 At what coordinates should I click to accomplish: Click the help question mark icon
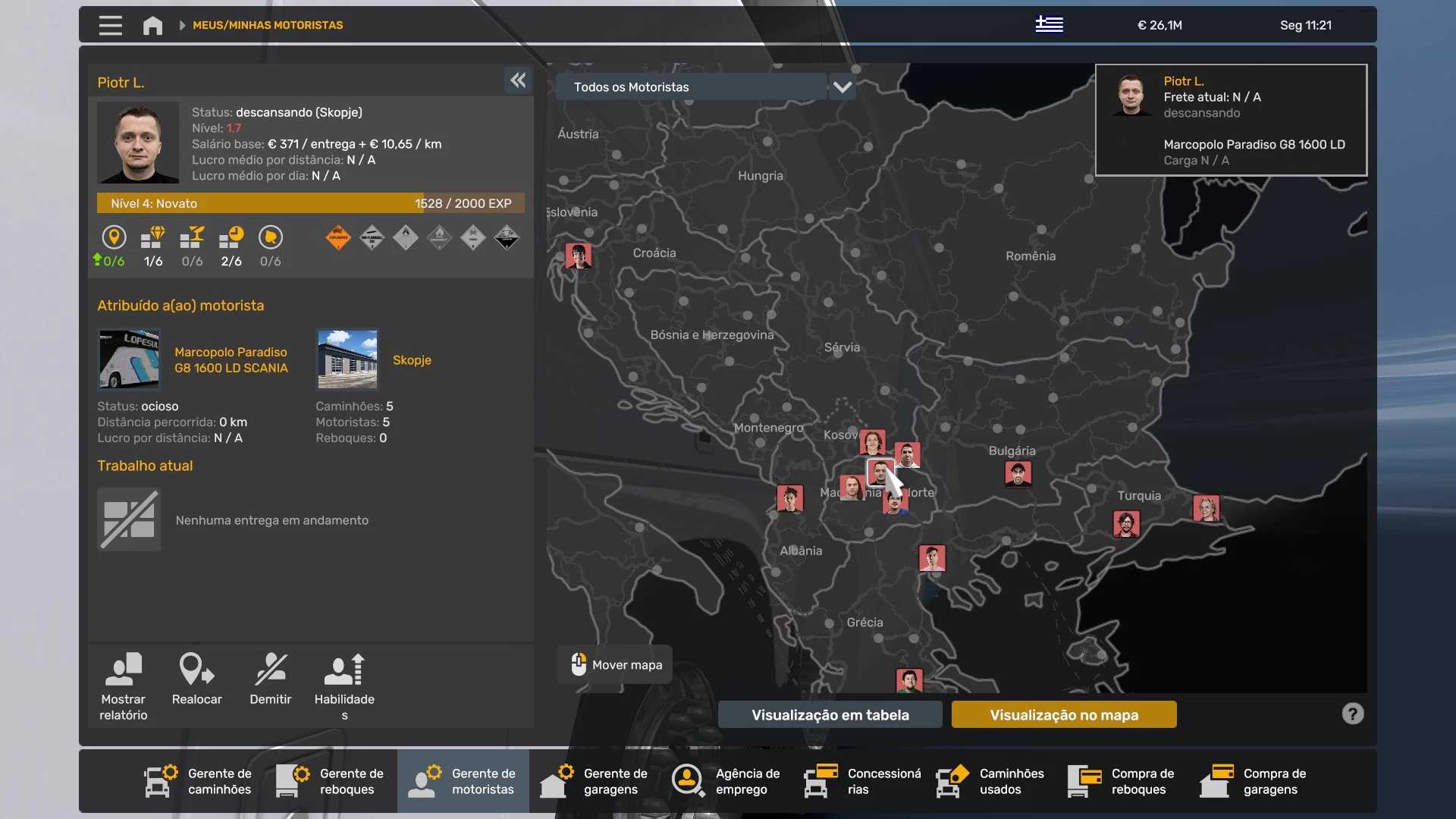pos(1352,714)
